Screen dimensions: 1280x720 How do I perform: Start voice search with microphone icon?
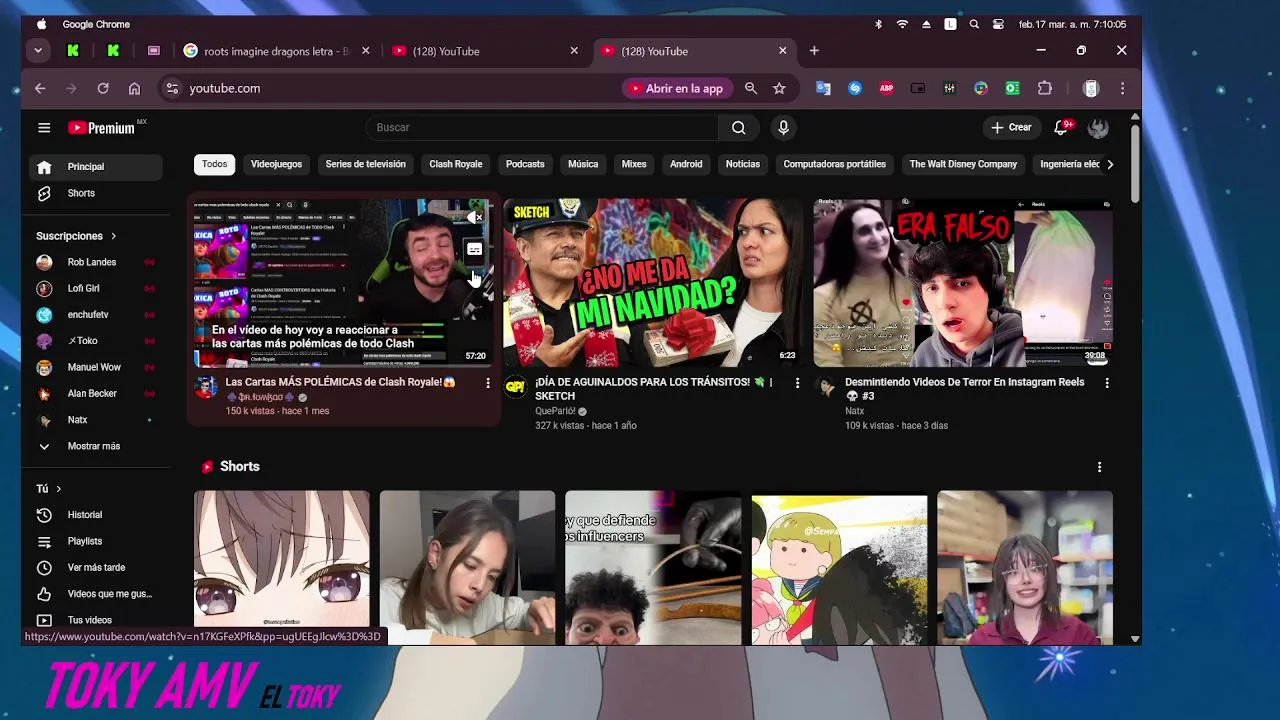point(783,127)
